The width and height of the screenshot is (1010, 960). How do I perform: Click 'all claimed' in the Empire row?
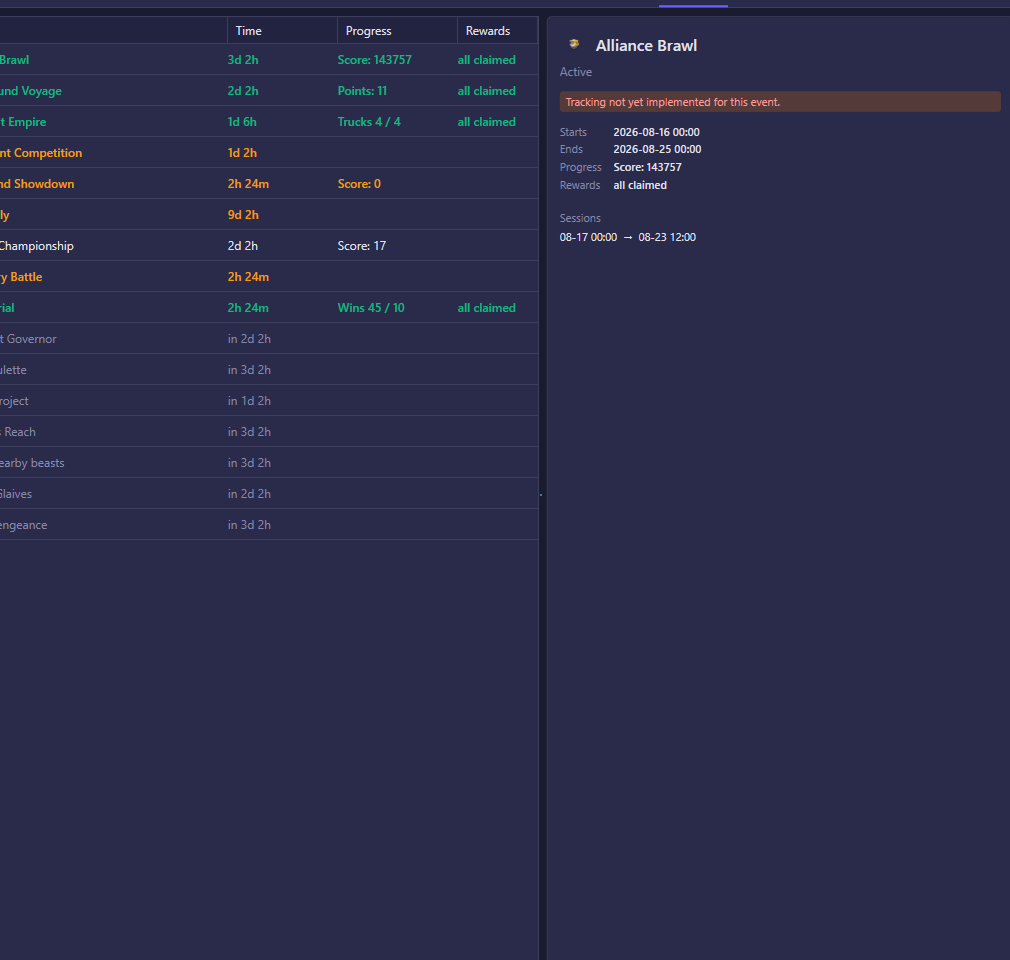point(486,121)
